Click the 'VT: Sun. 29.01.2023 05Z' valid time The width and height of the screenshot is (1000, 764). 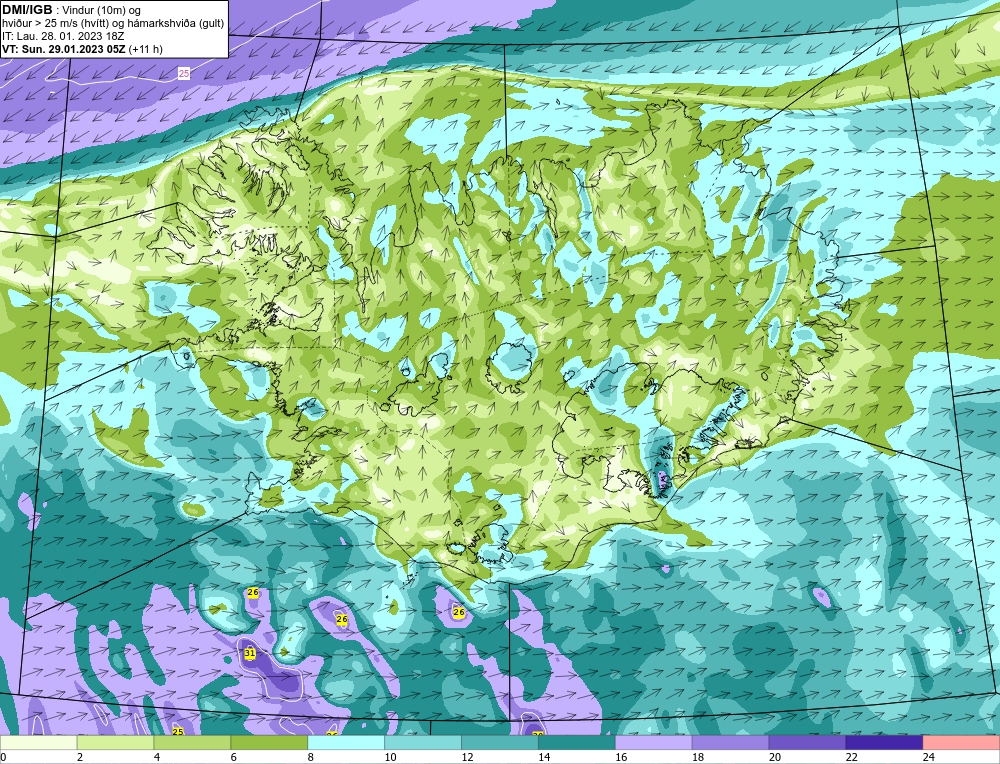(64, 49)
